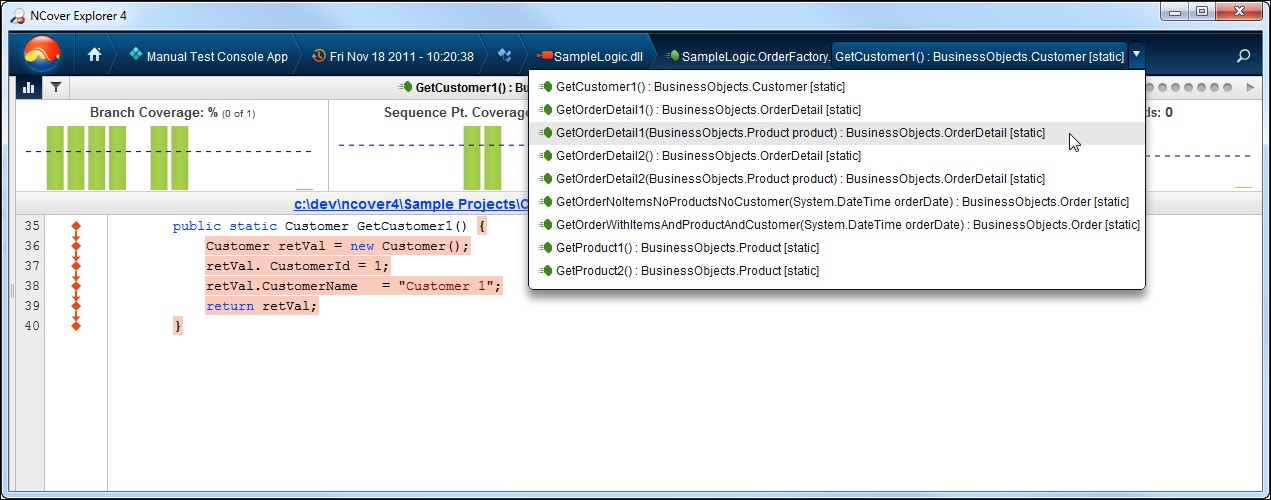Open the GetCustomer1() method combo box
Image resolution: width=1271 pixels, height=500 pixels.
click(978, 56)
